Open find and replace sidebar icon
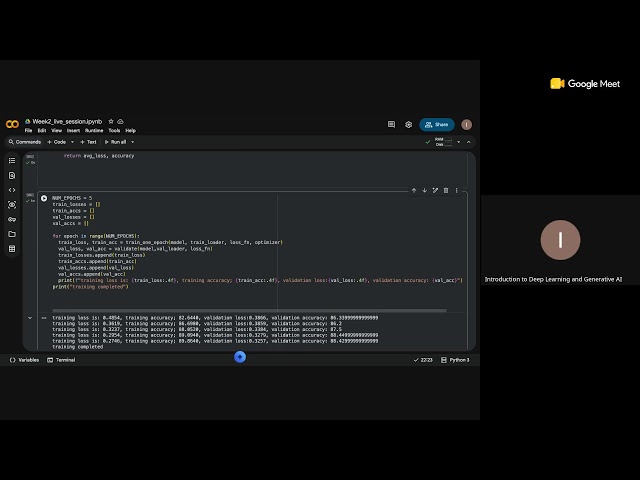640x480 pixels. [x=12, y=175]
